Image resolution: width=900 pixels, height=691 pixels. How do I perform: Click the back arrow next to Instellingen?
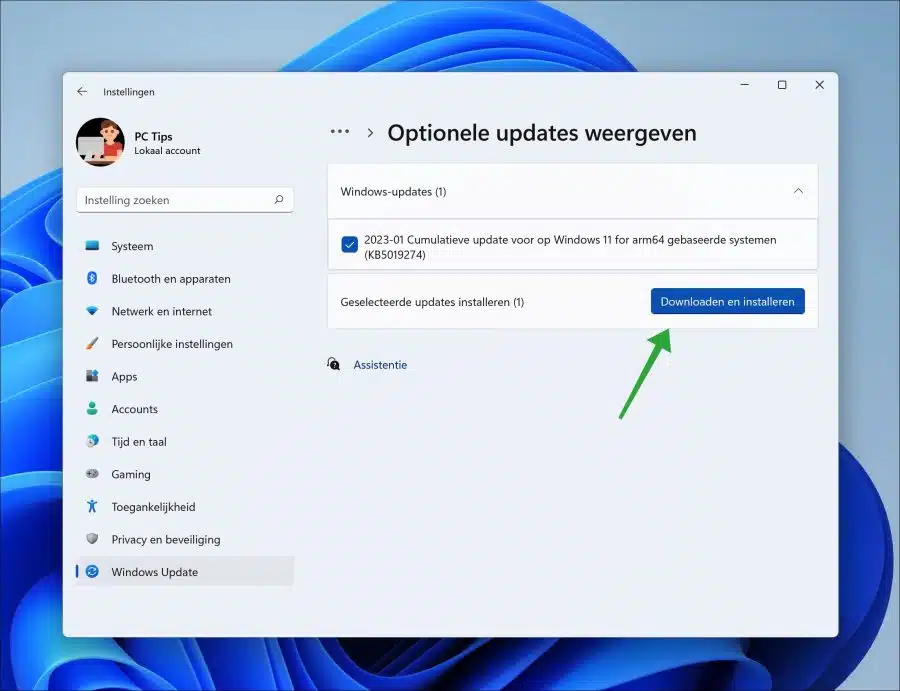(82, 92)
